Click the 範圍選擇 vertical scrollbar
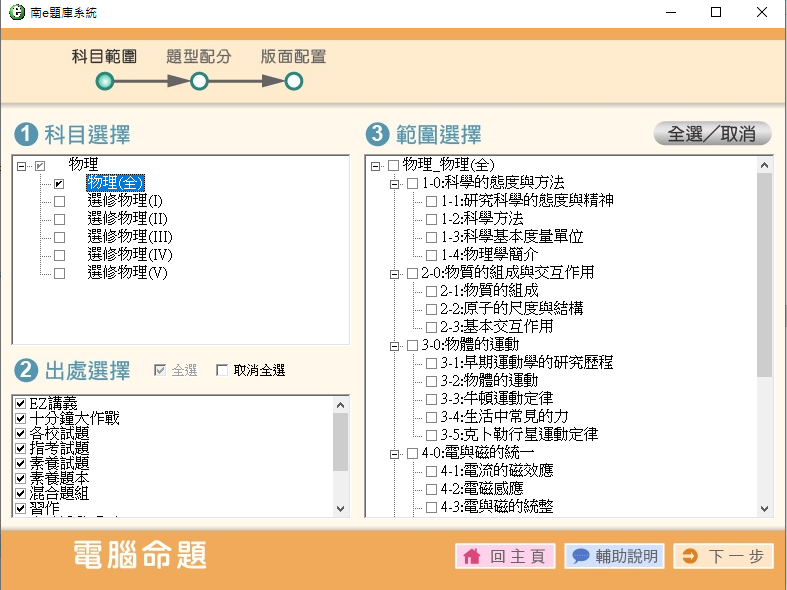The image size is (787, 590). click(765, 300)
